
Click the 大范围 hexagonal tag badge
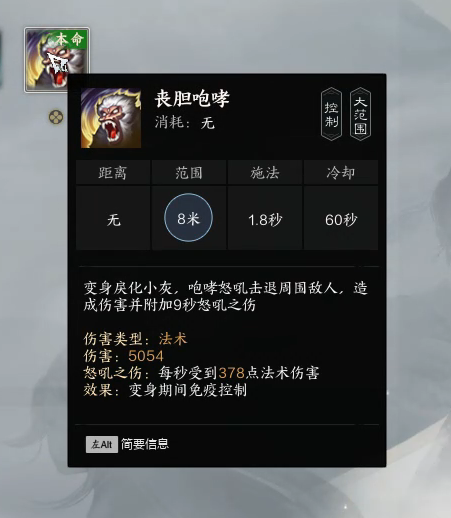pos(360,114)
